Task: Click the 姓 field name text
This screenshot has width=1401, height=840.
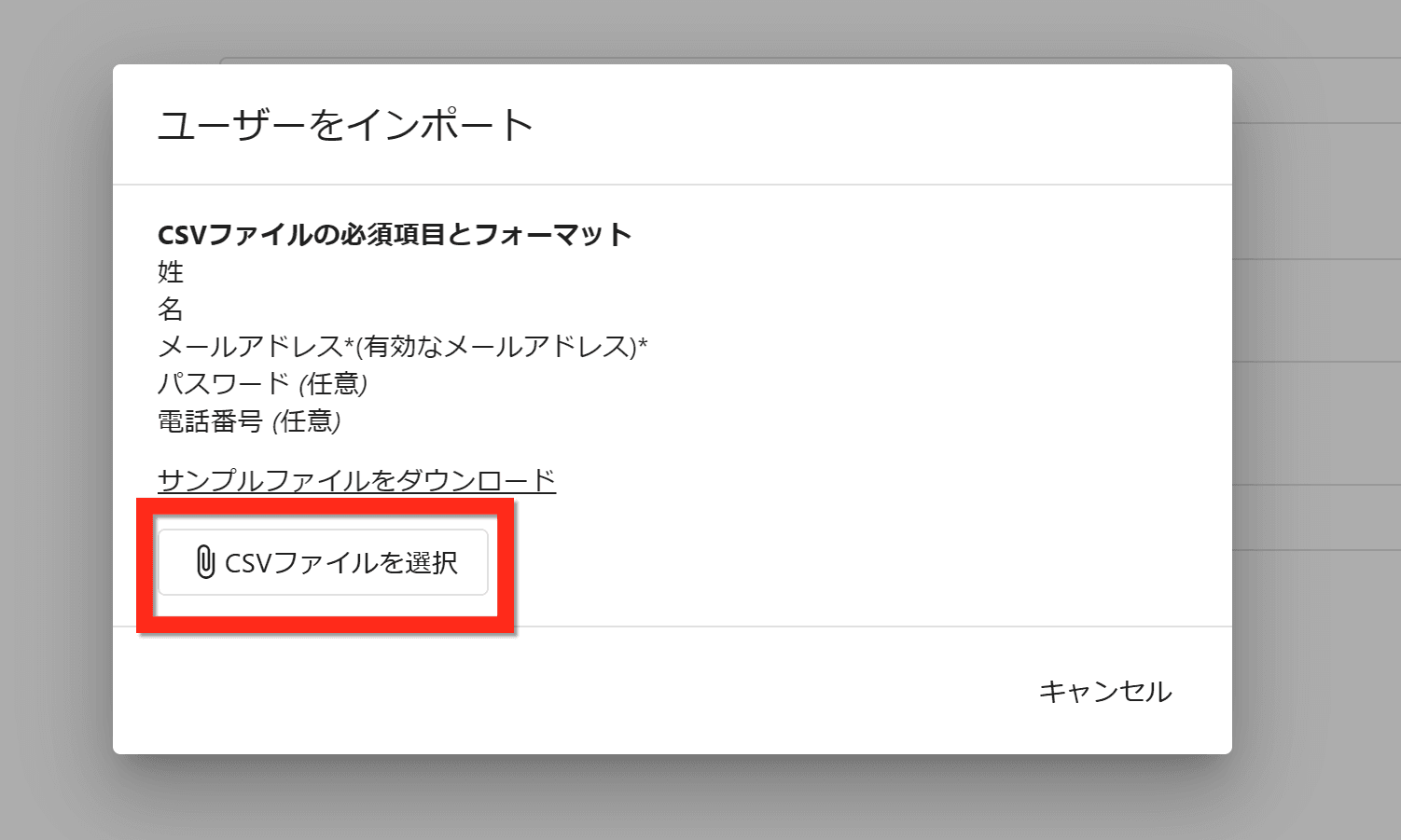Action: coord(171,271)
